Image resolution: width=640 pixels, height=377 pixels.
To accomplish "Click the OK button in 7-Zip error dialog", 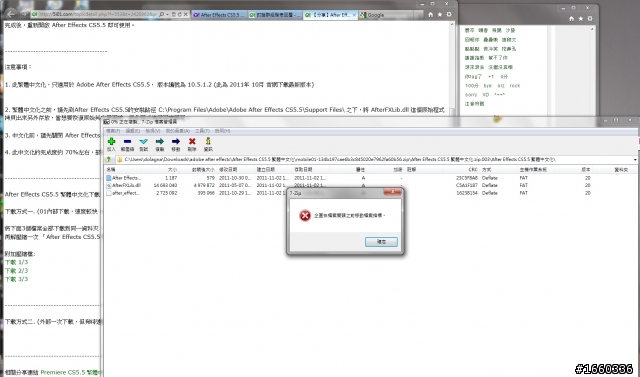I will coord(381,242).
